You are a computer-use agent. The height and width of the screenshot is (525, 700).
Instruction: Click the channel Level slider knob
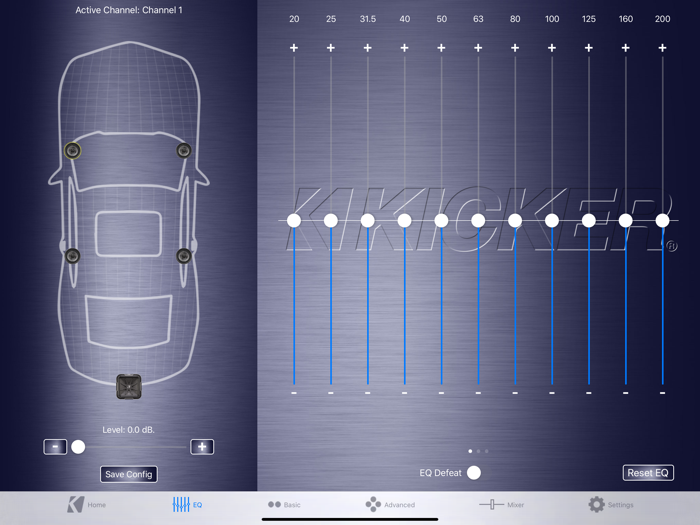click(x=78, y=447)
